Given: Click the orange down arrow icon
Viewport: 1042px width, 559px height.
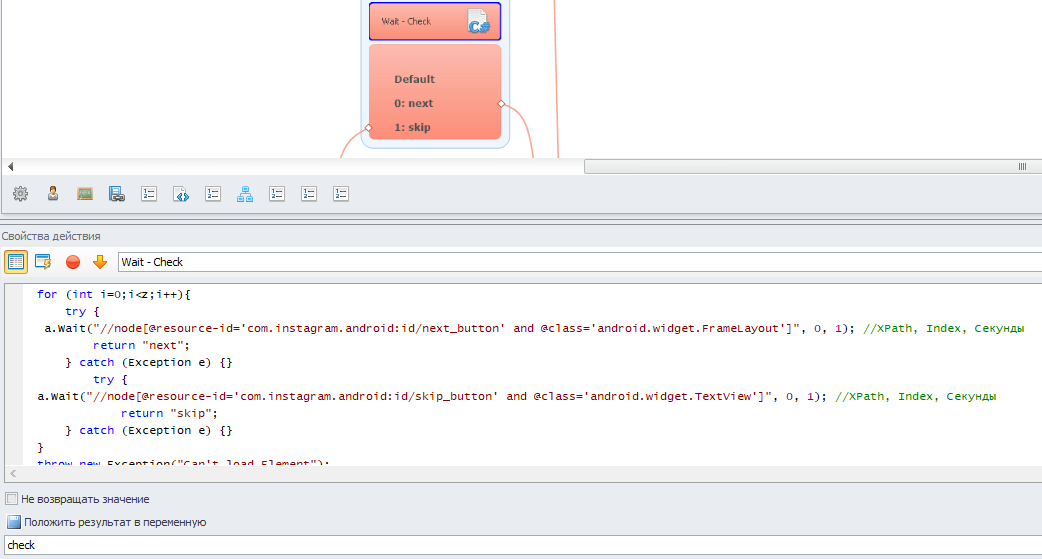Looking at the screenshot, I should [100, 262].
